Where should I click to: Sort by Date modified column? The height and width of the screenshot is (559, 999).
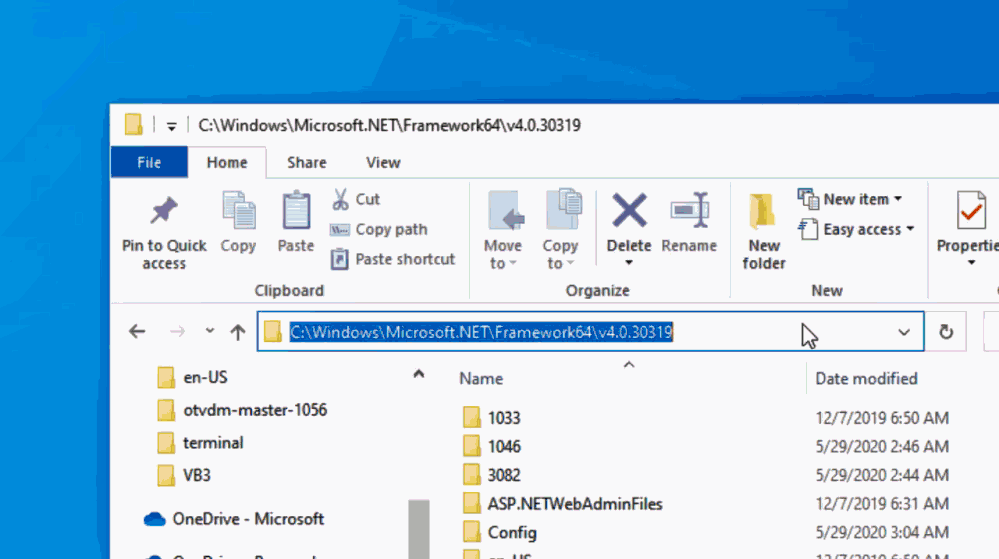[x=866, y=379]
